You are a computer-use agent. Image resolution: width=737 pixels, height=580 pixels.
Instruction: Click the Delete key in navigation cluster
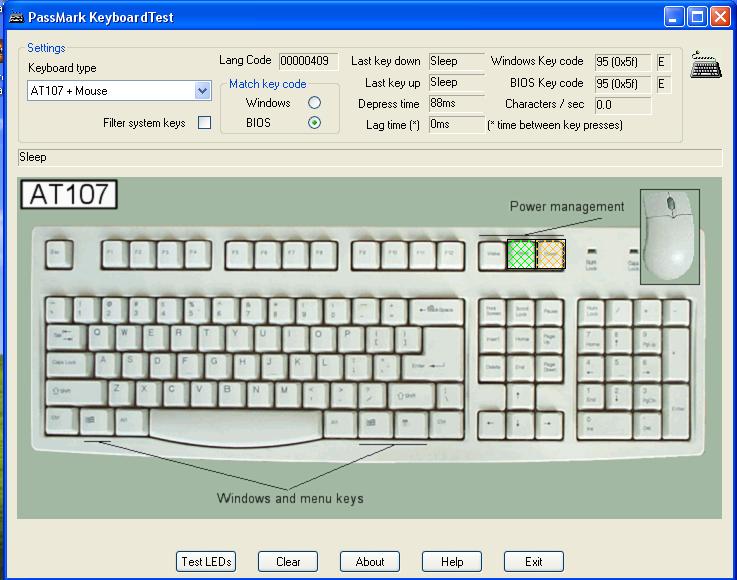[x=492, y=368]
